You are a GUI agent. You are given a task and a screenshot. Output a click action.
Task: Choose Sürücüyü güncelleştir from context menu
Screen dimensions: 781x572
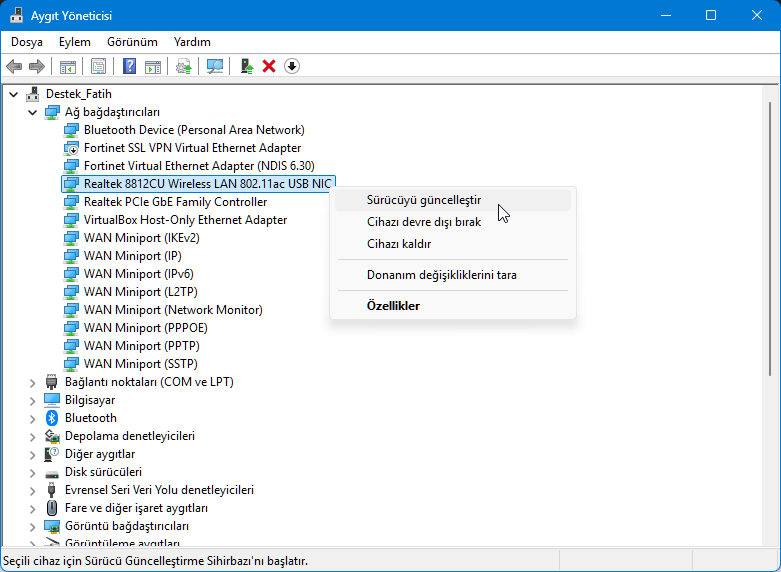tap(424, 200)
